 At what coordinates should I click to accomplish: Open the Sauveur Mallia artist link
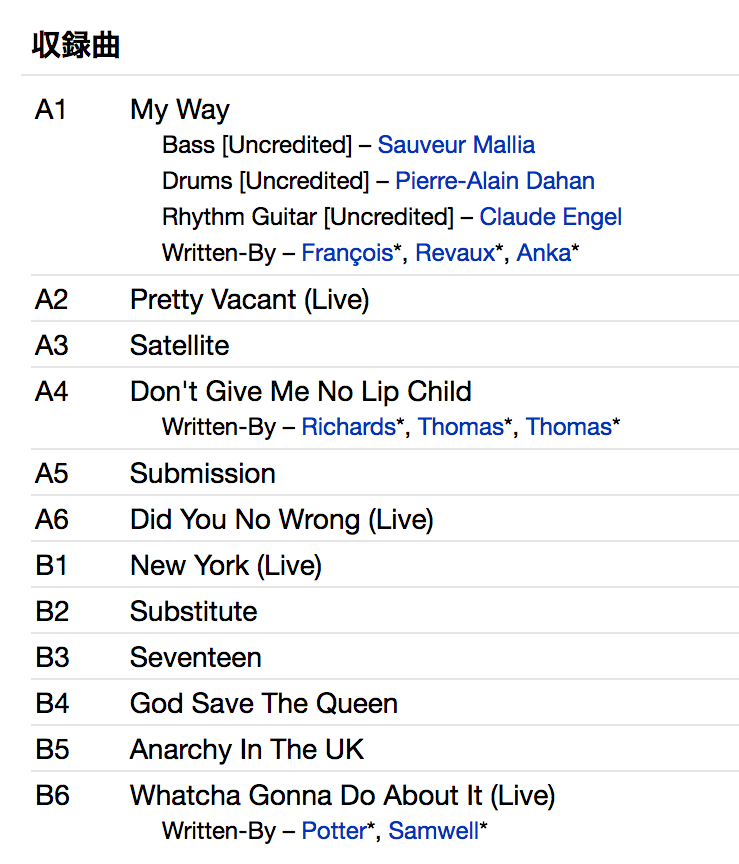(456, 145)
